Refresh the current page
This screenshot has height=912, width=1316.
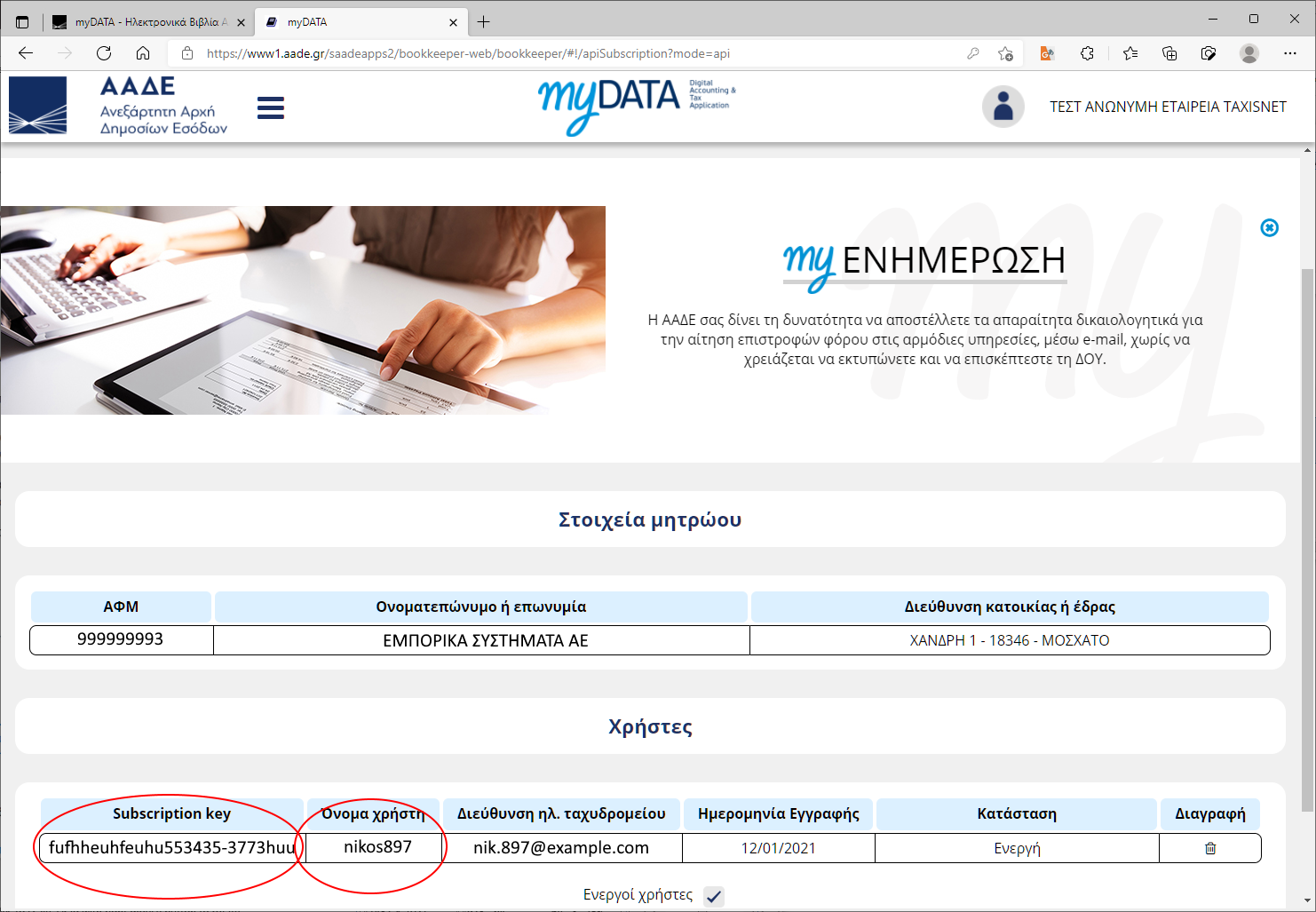coord(104,53)
